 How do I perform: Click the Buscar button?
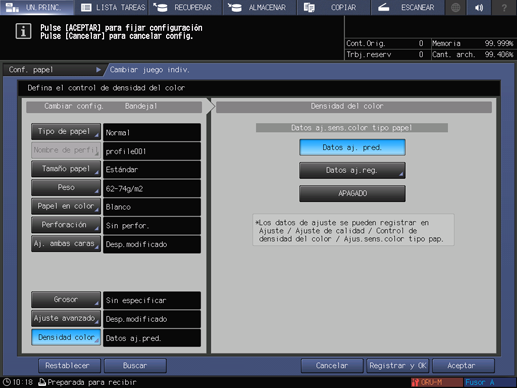[135, 366]
